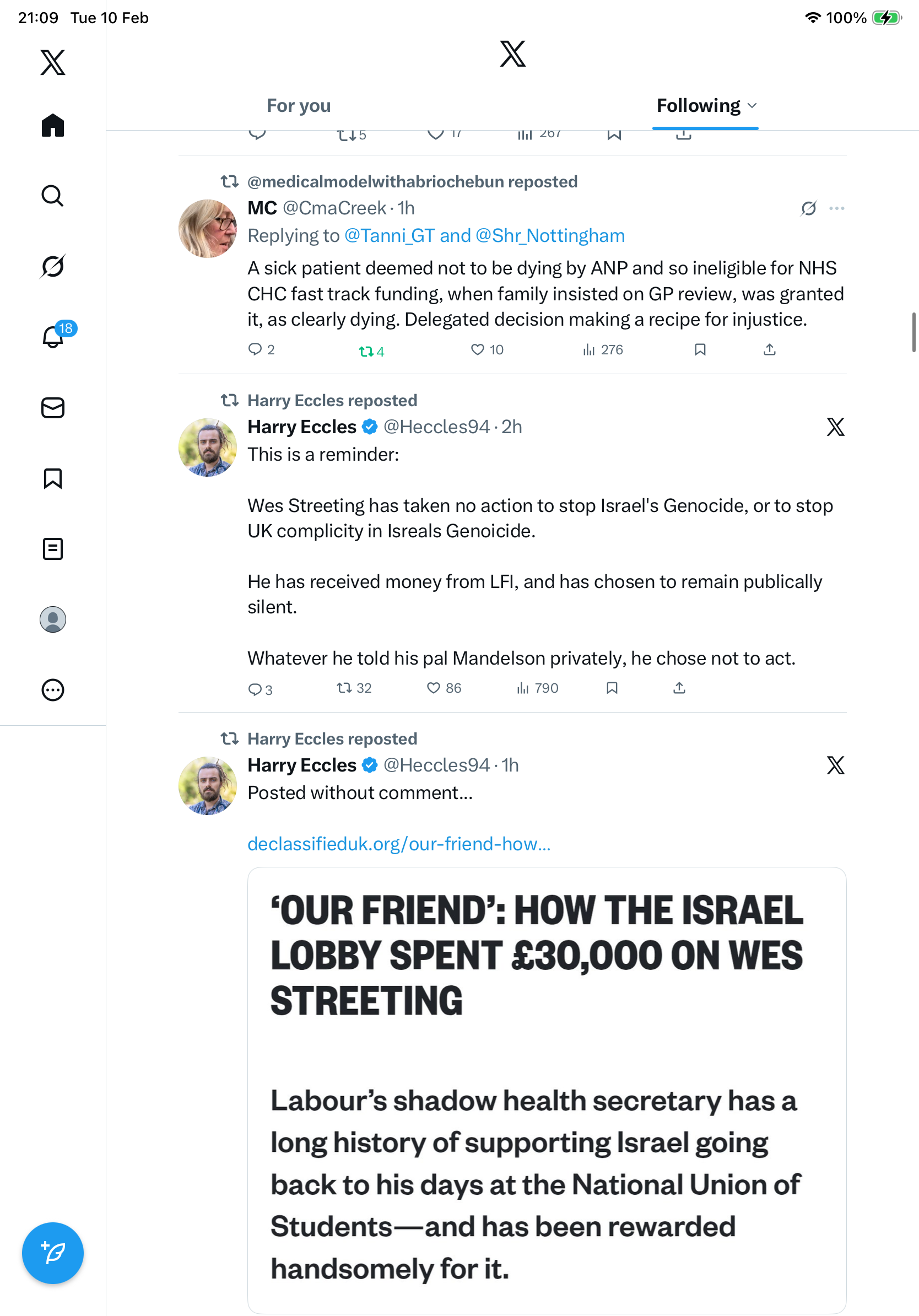Open notifications bell with 18 badge

pyautogui.click(x=53, y=337)
